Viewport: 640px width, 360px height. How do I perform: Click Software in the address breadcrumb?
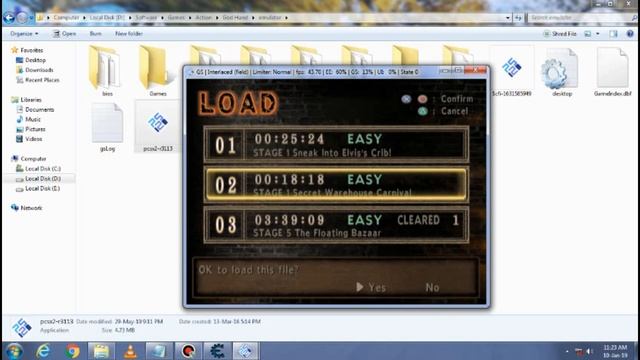[146, 18]
